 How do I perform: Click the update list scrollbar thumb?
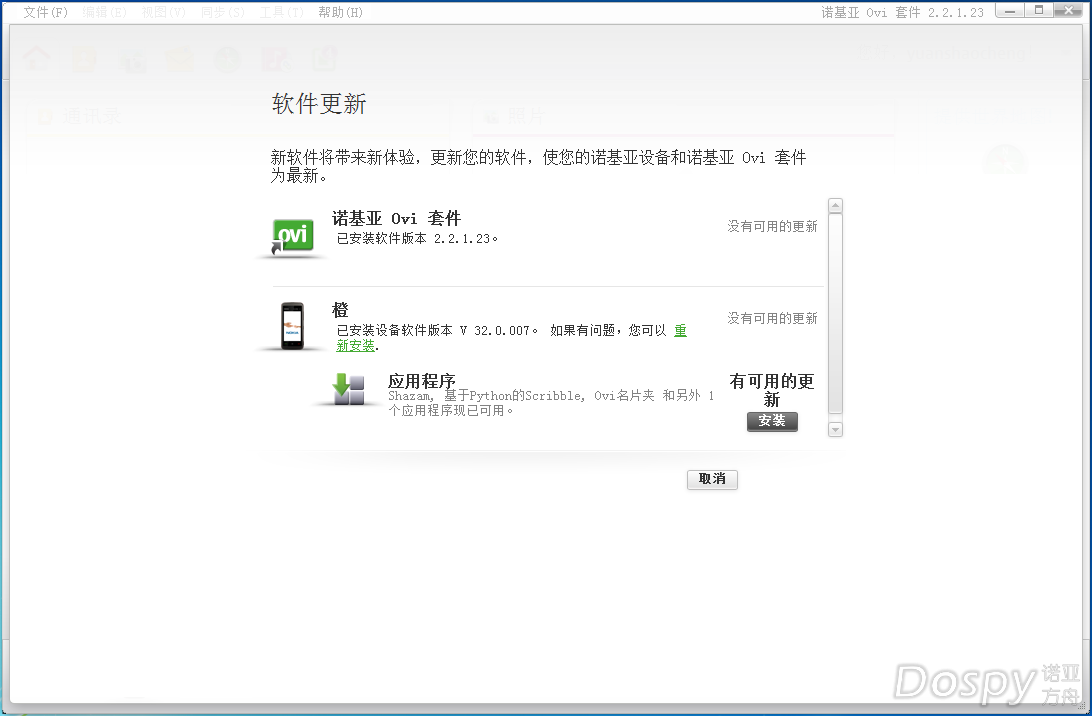point(835,313)
